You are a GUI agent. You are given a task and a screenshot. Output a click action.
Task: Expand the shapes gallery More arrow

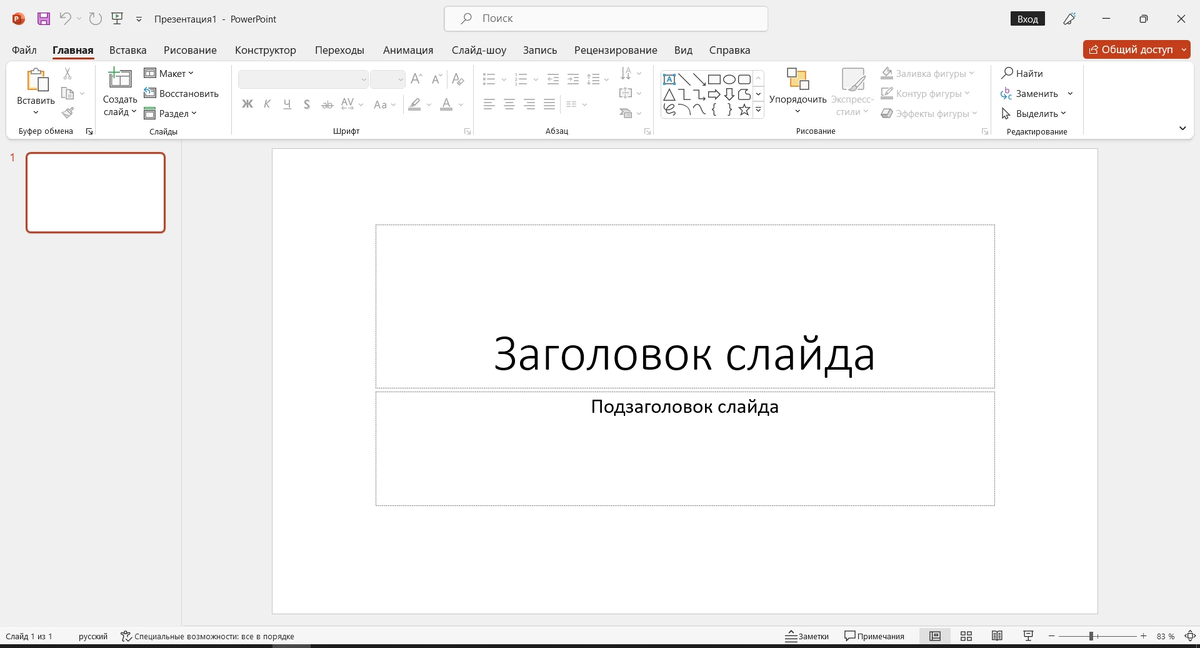tap(759, 110)
